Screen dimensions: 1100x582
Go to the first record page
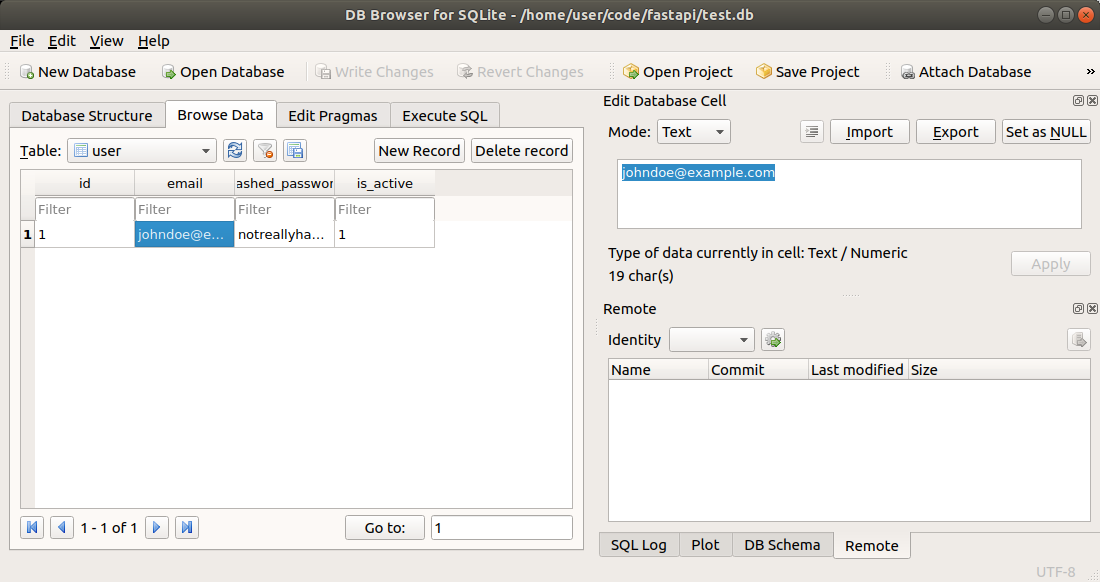click(32, 527)
